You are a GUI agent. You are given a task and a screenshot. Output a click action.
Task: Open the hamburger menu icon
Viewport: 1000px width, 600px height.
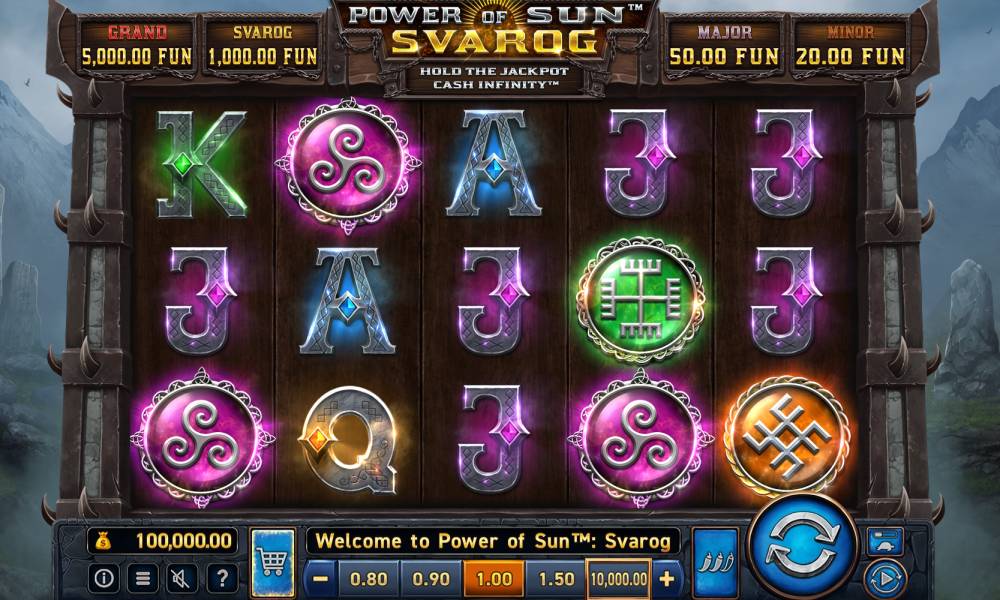143,578
